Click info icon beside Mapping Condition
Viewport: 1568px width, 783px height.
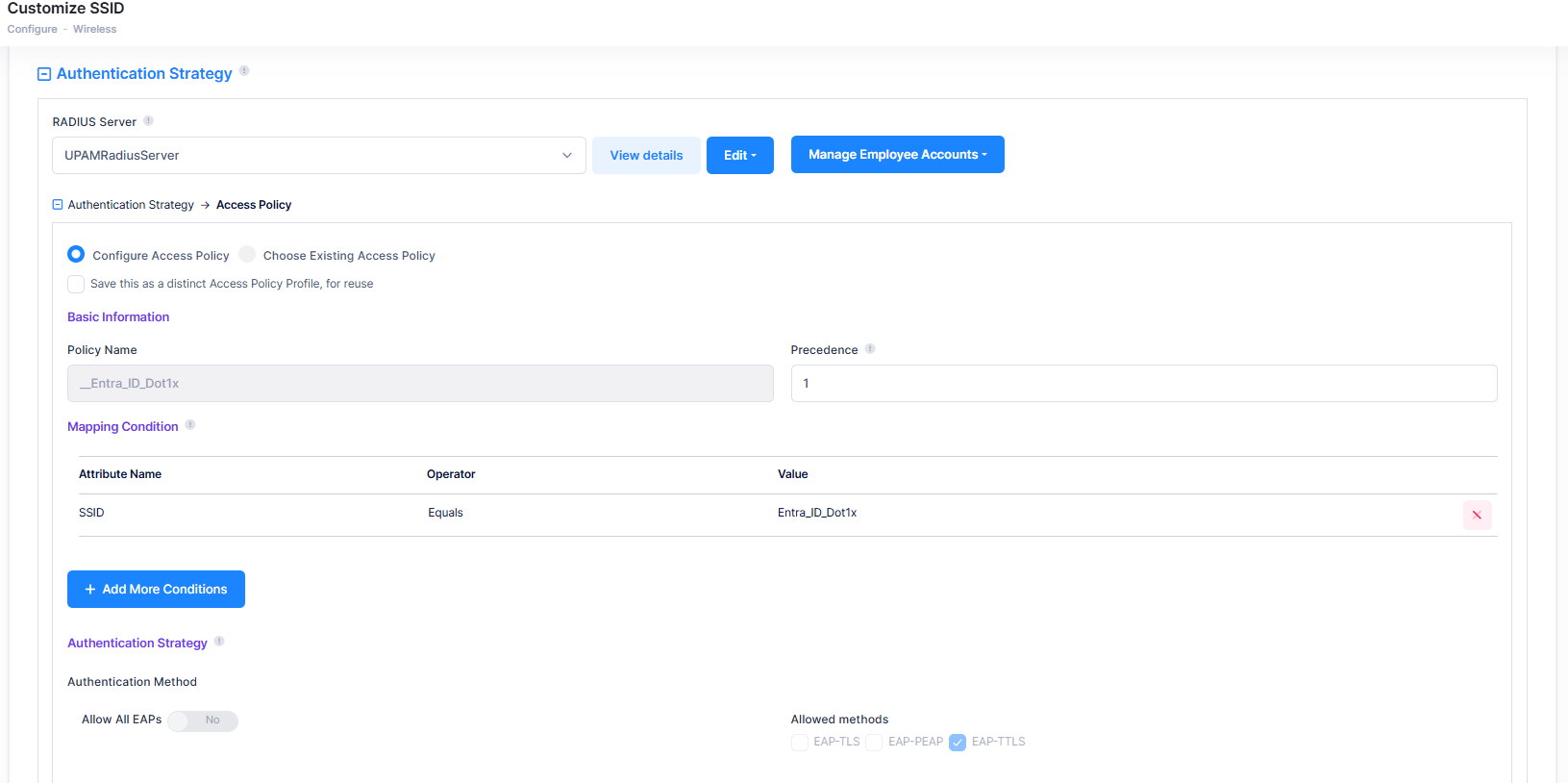pyautogui.click(x=190, y=424)
